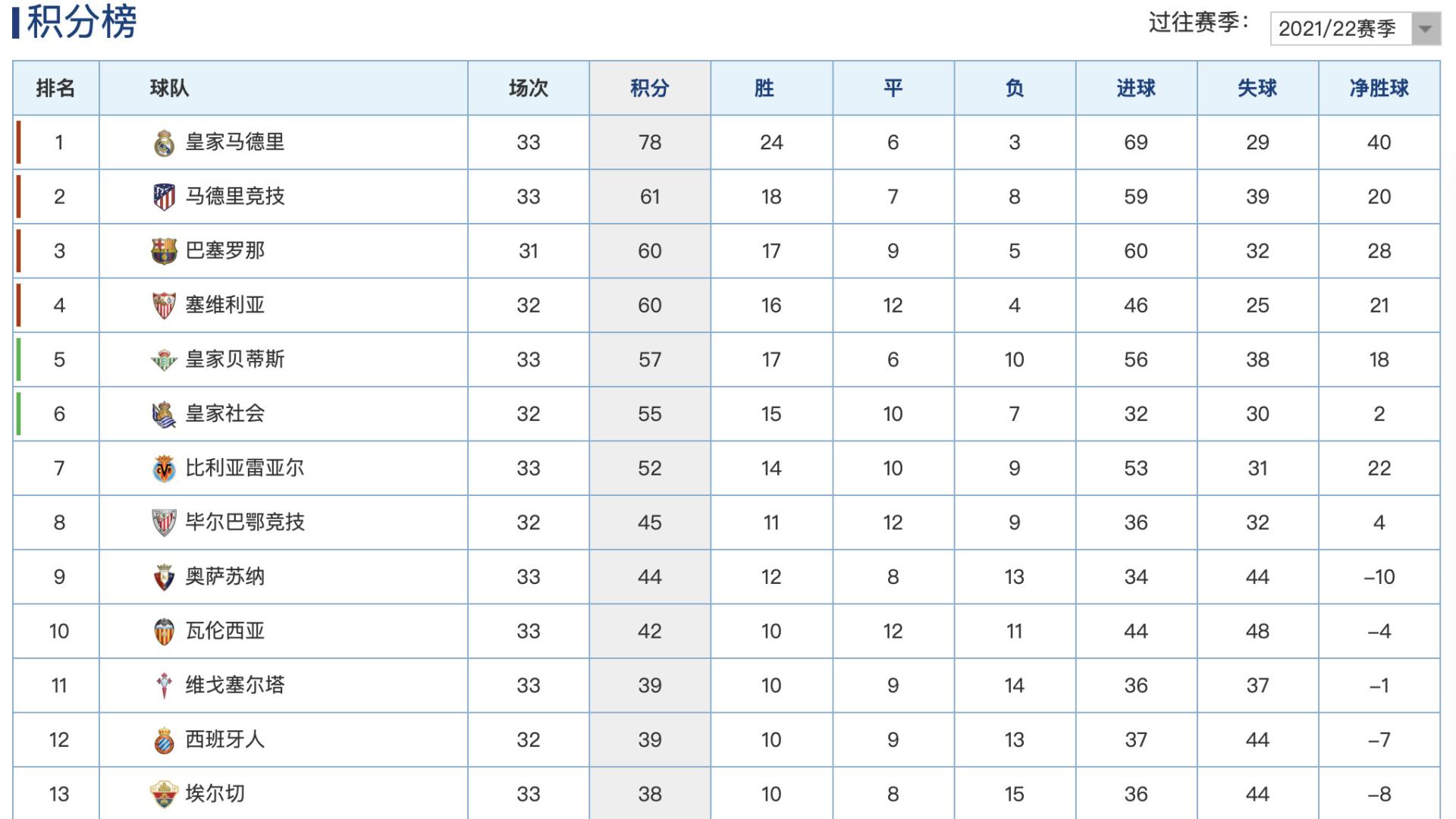Open the 埃尔切 team name link
1456x819 pixels.
(x=215, y=794)
